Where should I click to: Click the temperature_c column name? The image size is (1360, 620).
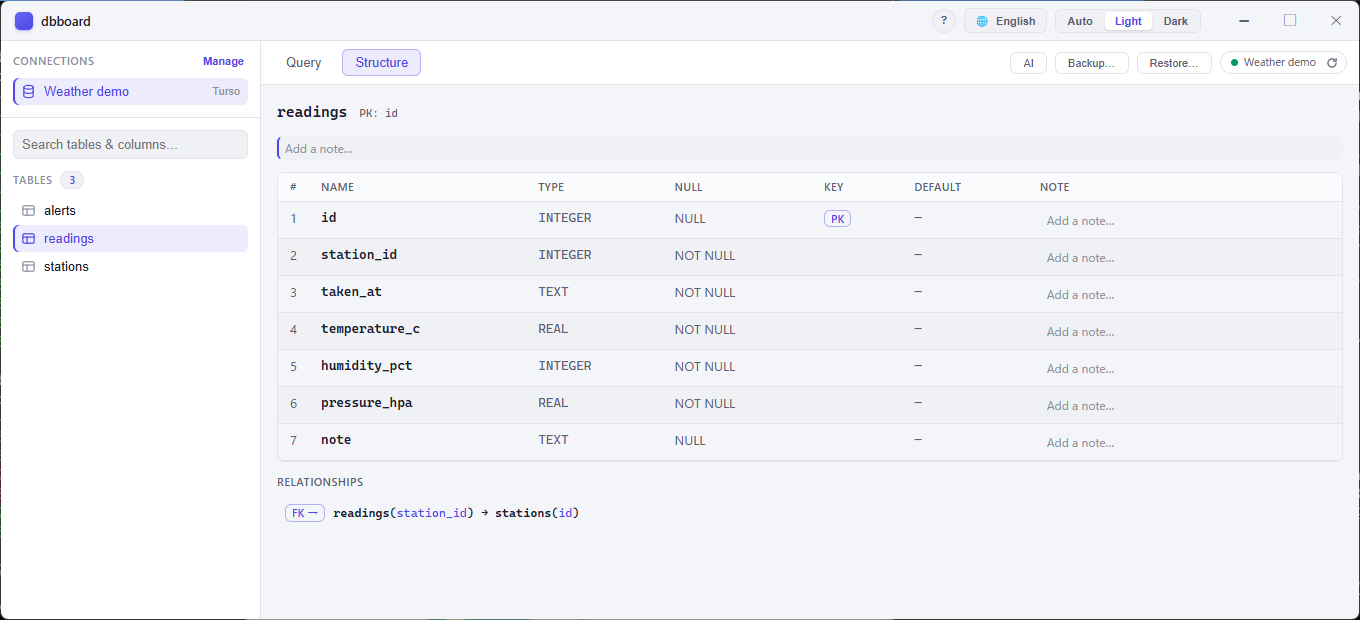click(370, 329)
